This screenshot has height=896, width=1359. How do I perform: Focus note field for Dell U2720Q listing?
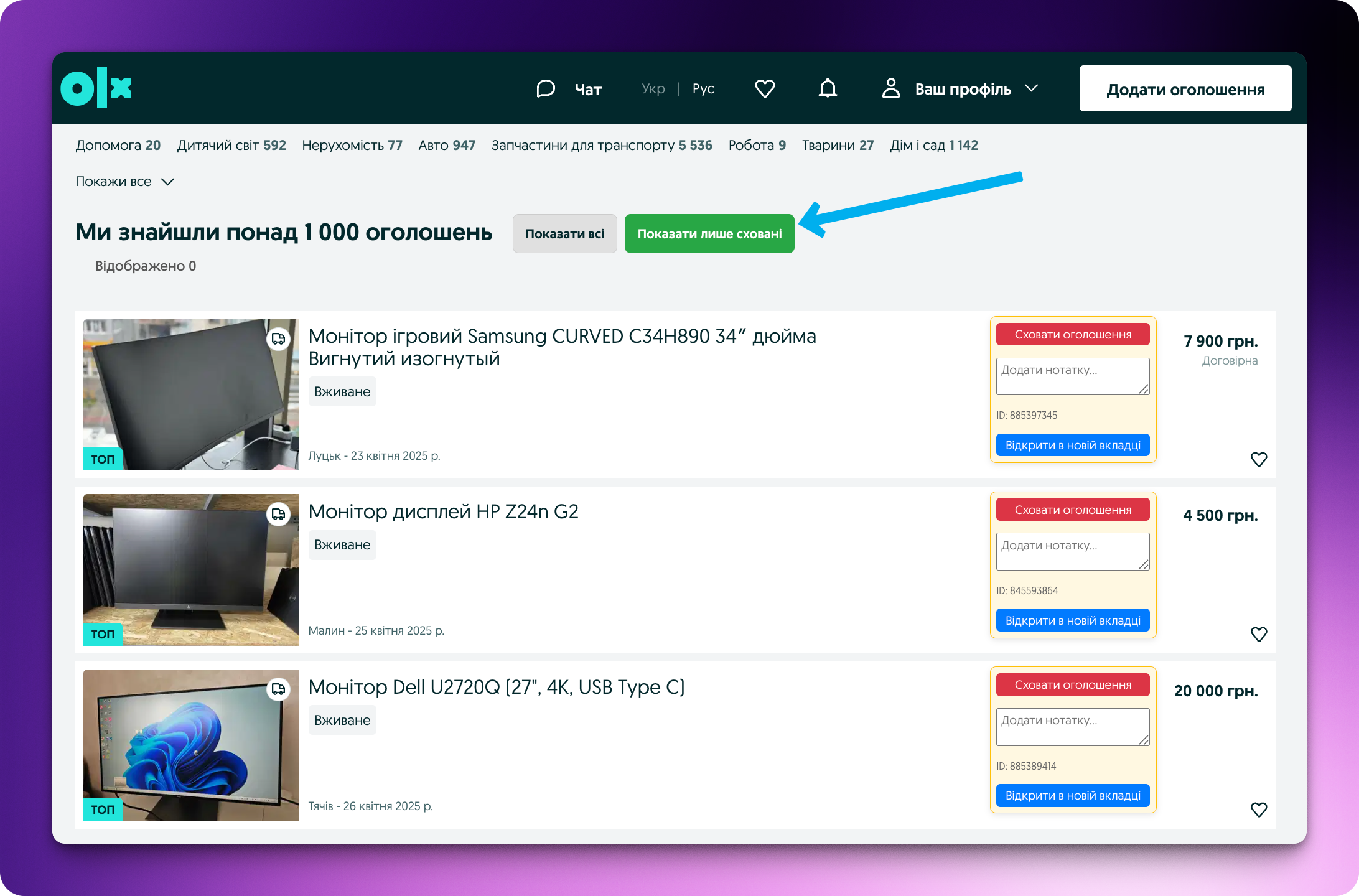1073,727
